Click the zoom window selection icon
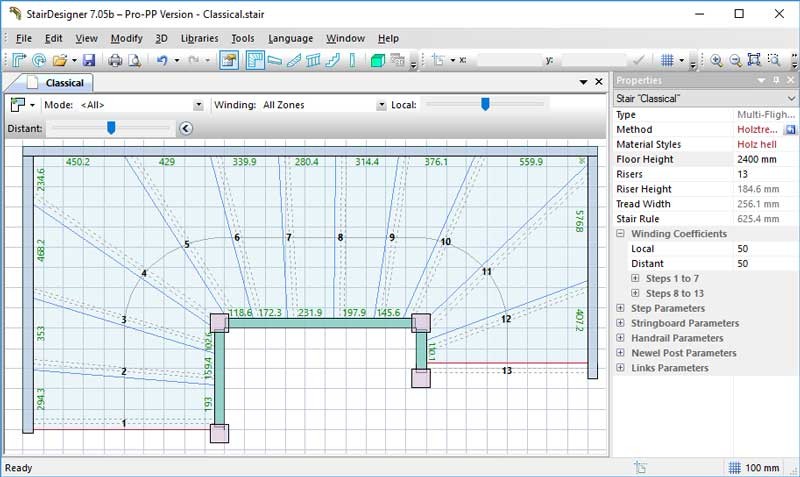Image resolution: width=800 pixels, height=477 pixels. [774, 60]
